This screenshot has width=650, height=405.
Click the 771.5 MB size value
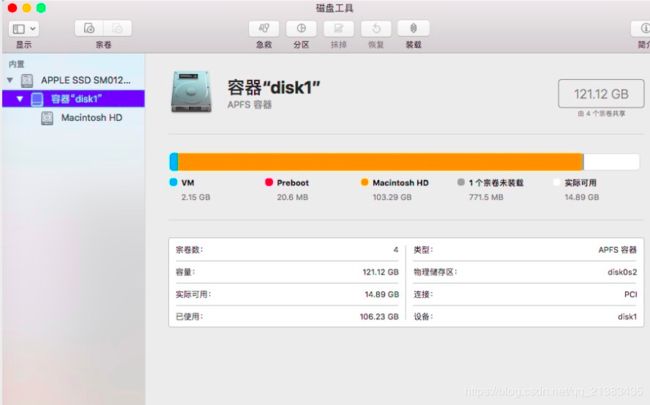click(x=486, y=197)
